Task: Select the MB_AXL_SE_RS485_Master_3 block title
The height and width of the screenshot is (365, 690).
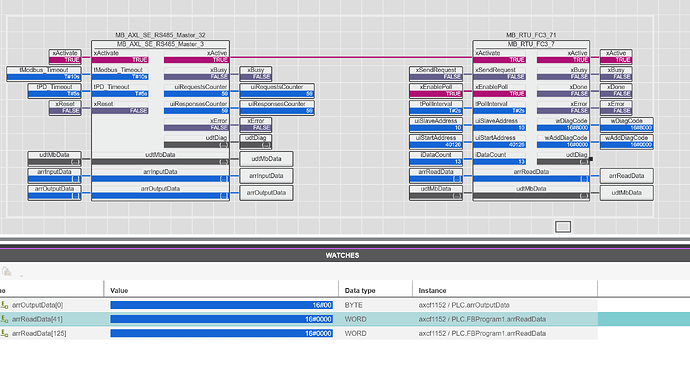Action: coord(160,44)
